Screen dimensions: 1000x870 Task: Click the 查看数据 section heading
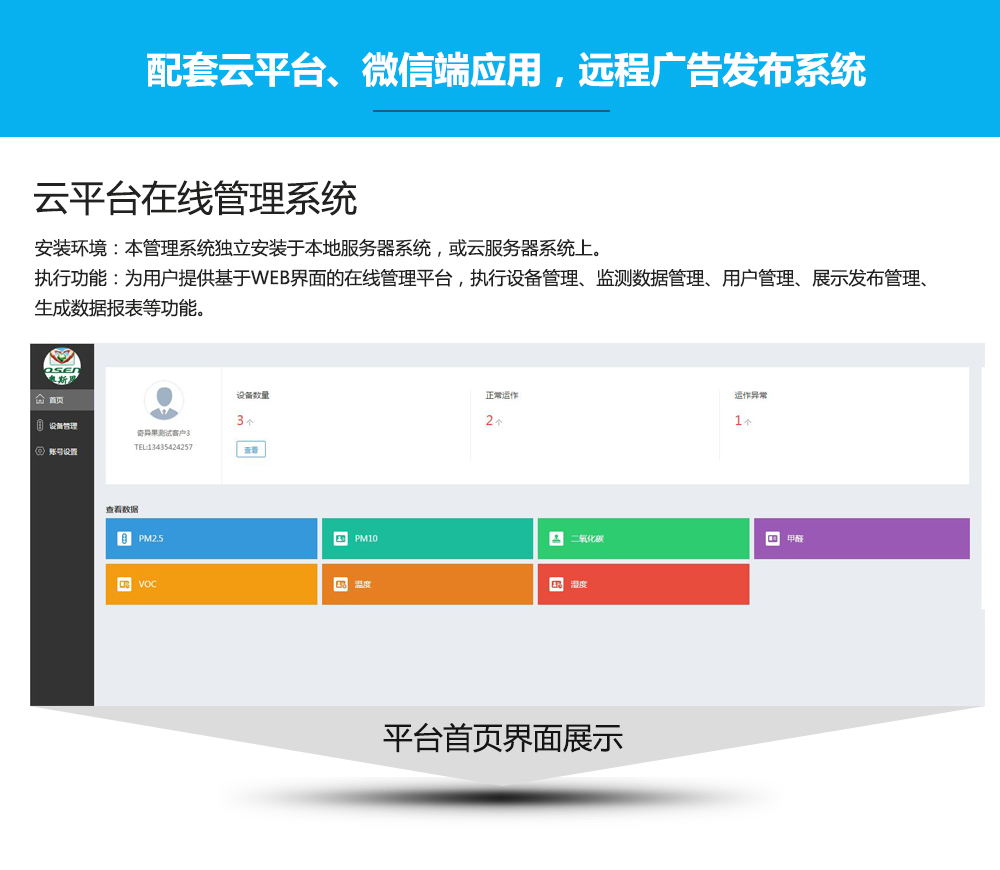click(122, 509)
